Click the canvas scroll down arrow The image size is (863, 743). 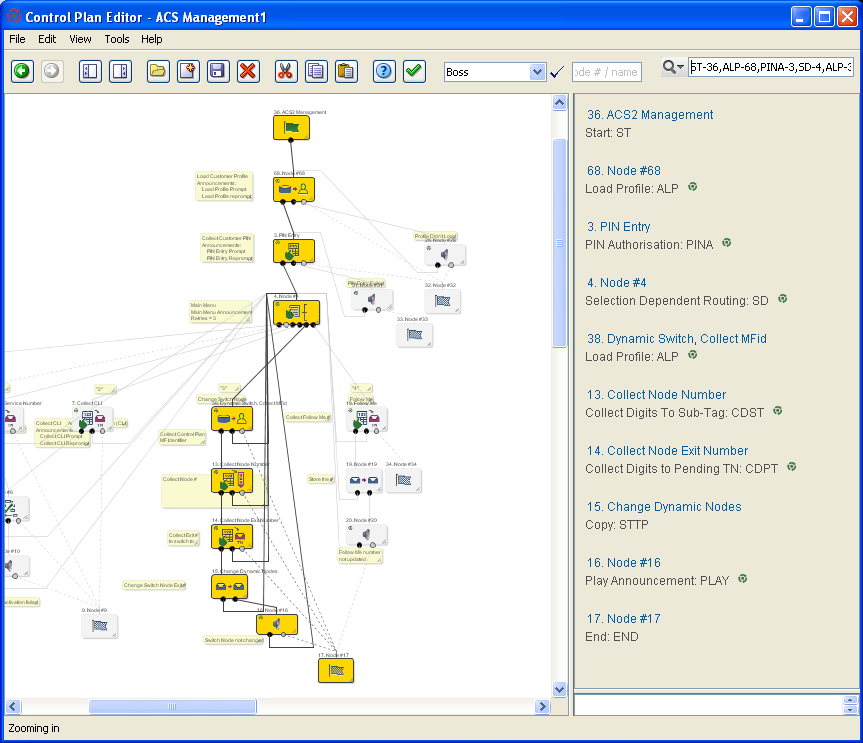point(559,689)
